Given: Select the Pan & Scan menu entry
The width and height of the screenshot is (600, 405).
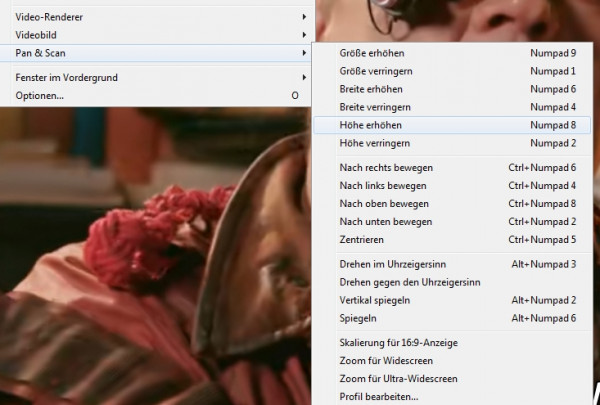Looking at the screenshot, I should 157,53.
